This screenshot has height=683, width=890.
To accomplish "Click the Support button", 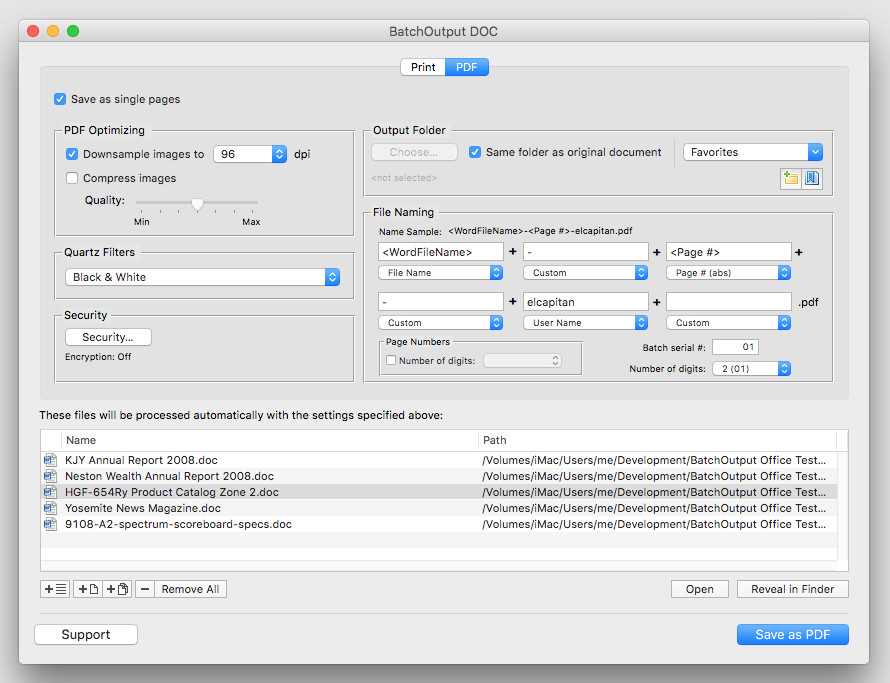I will pos(86,635).
